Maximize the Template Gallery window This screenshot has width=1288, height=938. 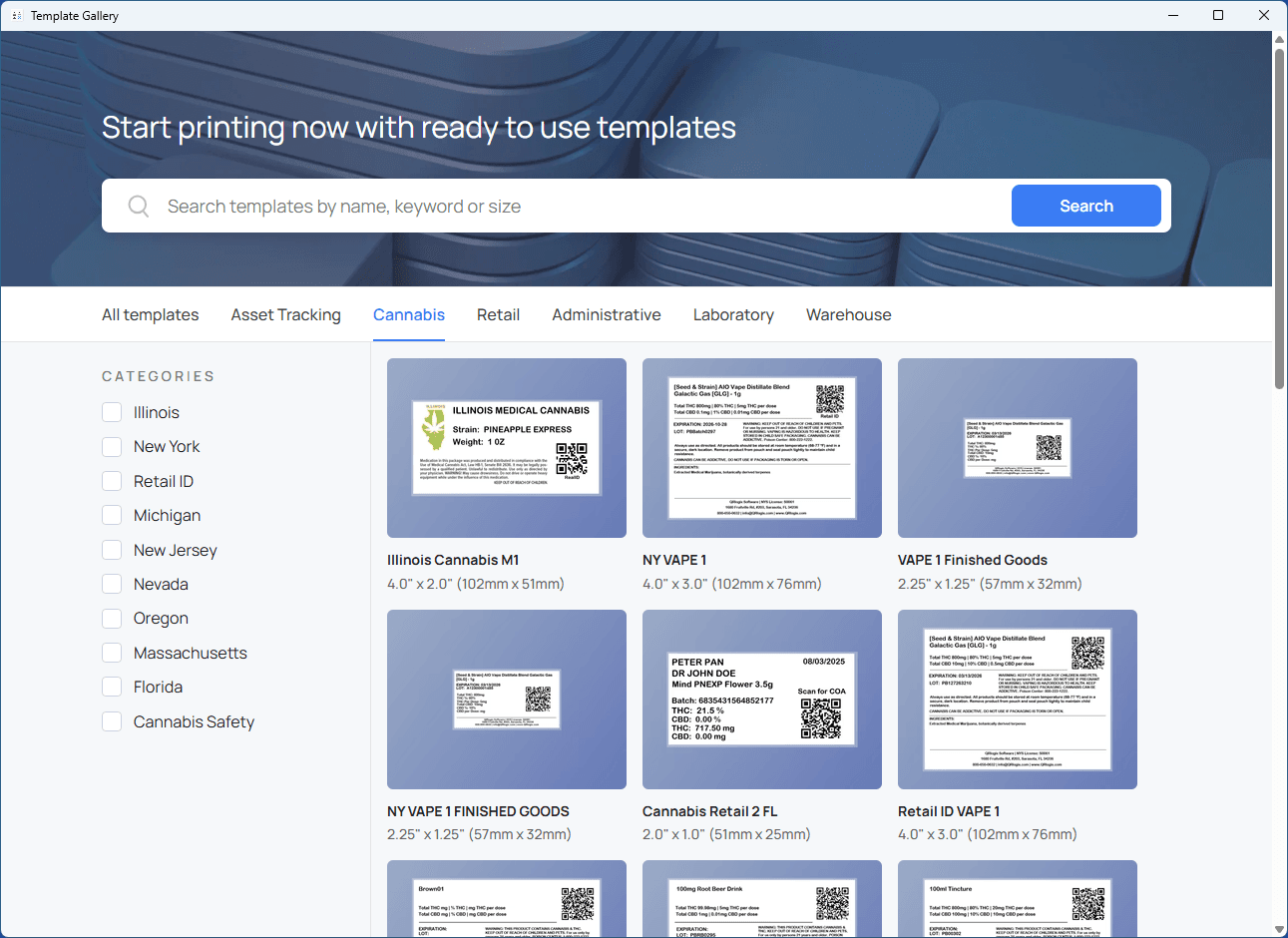[1218, 15]
